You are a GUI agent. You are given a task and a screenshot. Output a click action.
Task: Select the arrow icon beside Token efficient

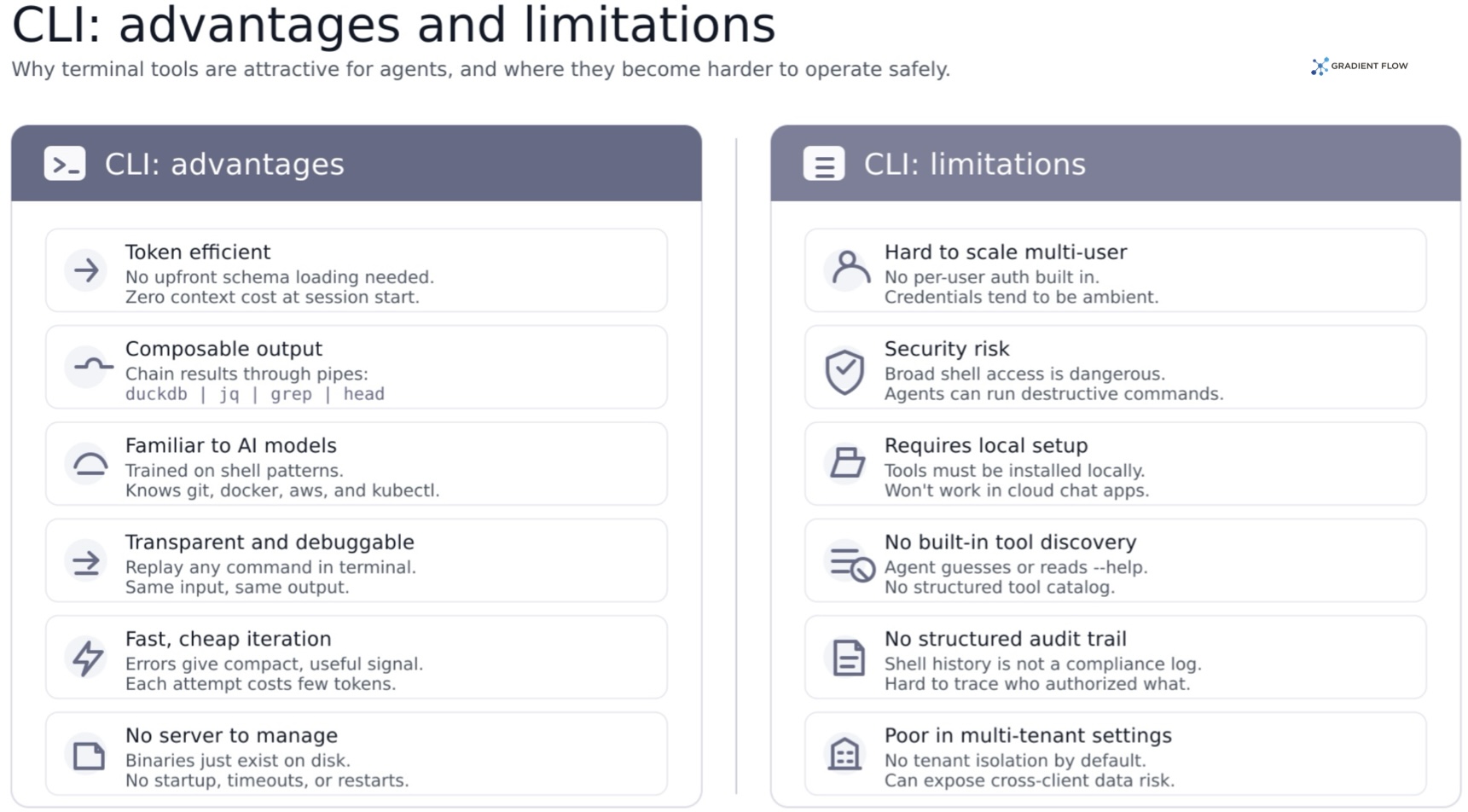tap(86, 270)
